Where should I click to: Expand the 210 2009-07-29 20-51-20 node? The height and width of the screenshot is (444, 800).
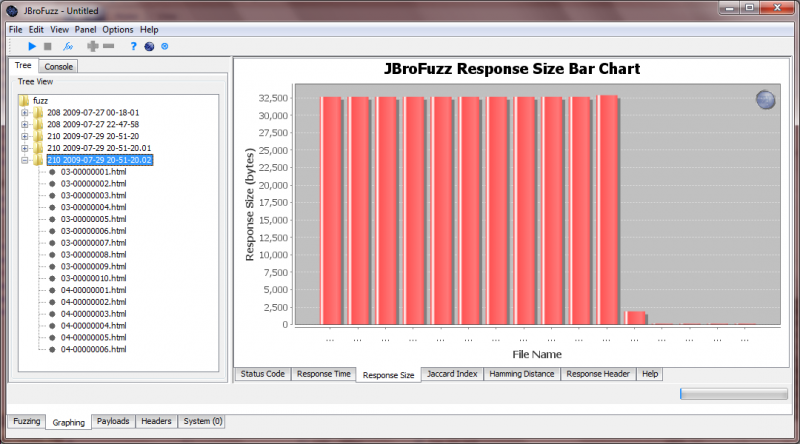[24, 136]
